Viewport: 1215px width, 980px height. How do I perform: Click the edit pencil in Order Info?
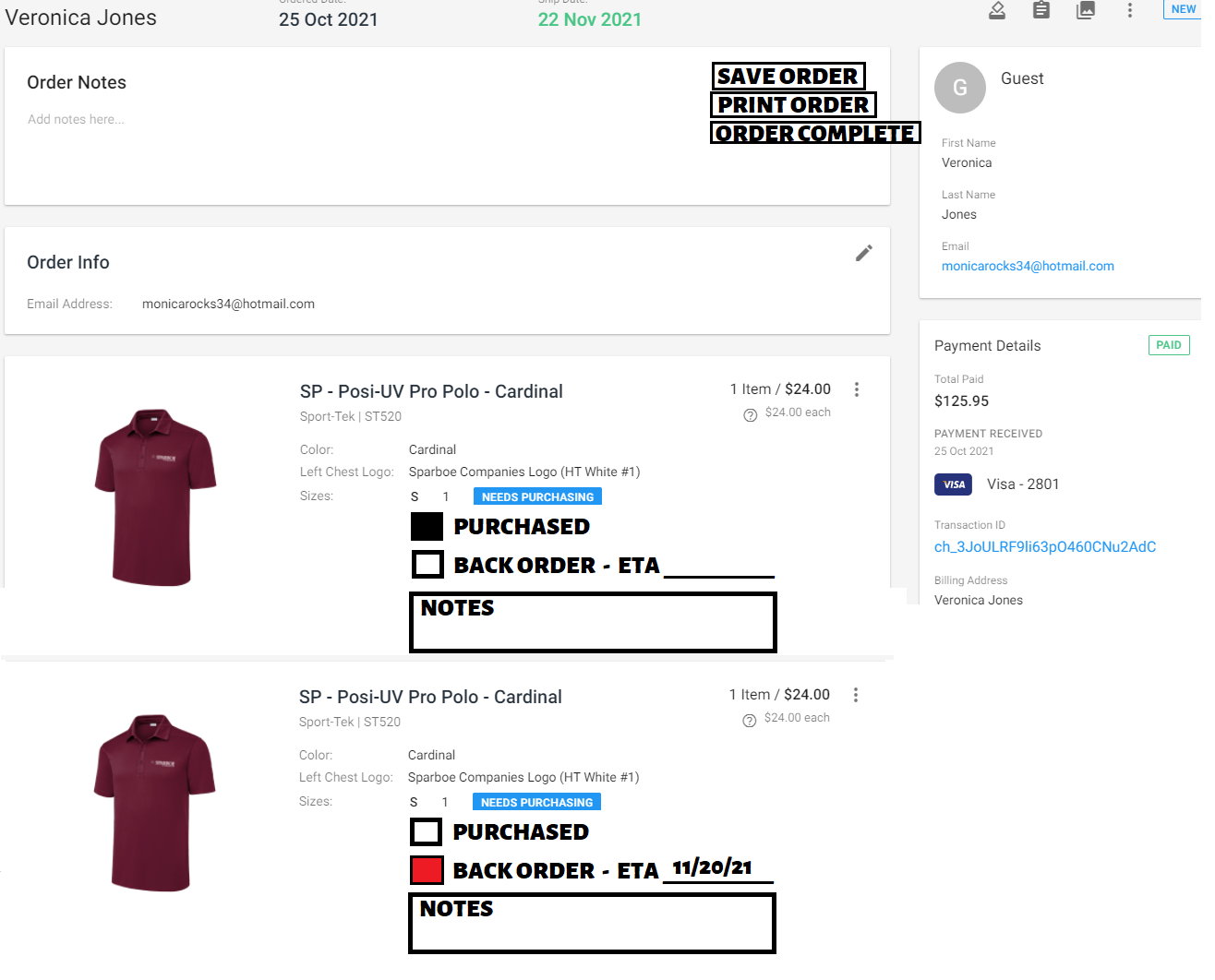tap(864, 253)
